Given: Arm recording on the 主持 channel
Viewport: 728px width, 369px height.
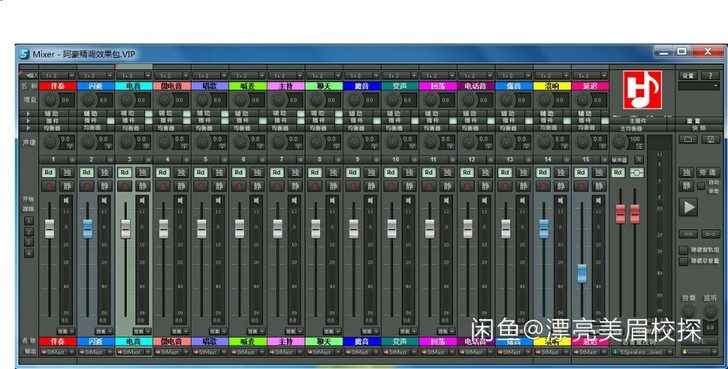Looking at the screenshot, I should (x=277, y=186).
